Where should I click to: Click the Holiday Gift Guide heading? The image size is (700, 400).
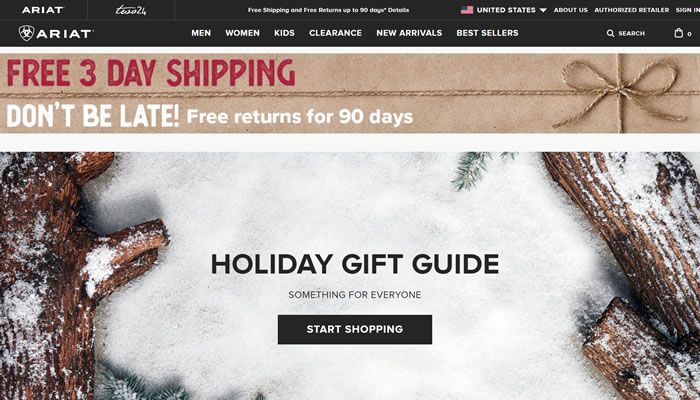coord(355,264)
